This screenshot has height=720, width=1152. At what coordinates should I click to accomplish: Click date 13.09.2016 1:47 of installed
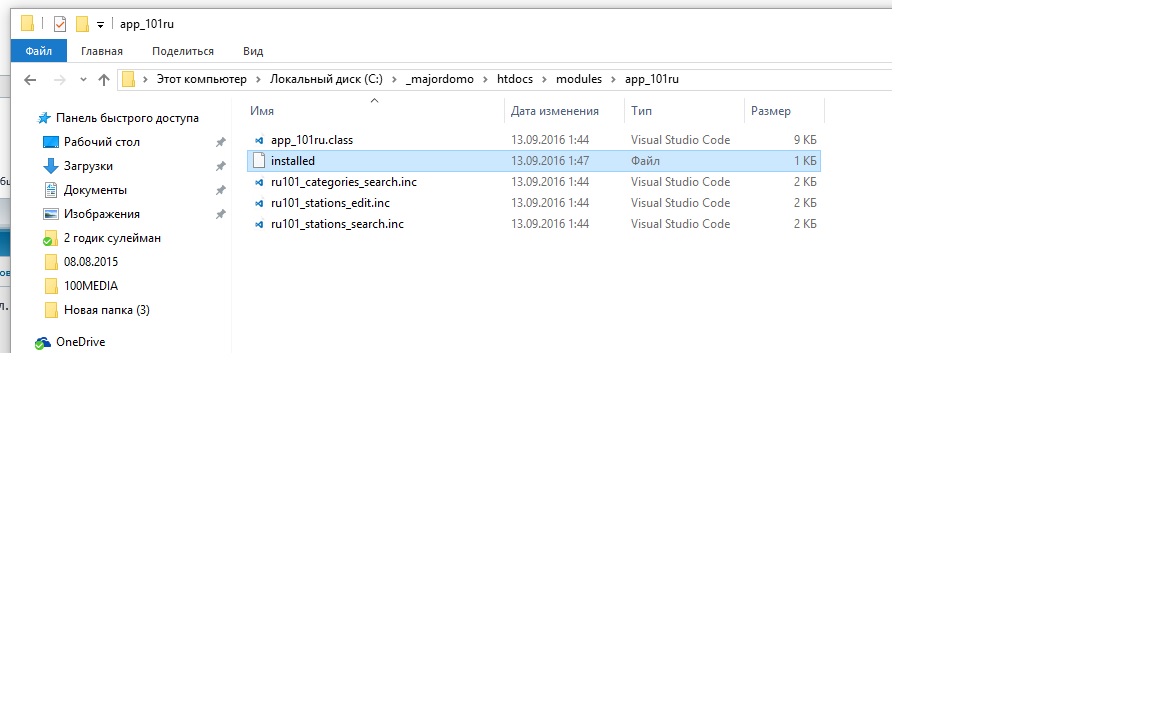550,161
